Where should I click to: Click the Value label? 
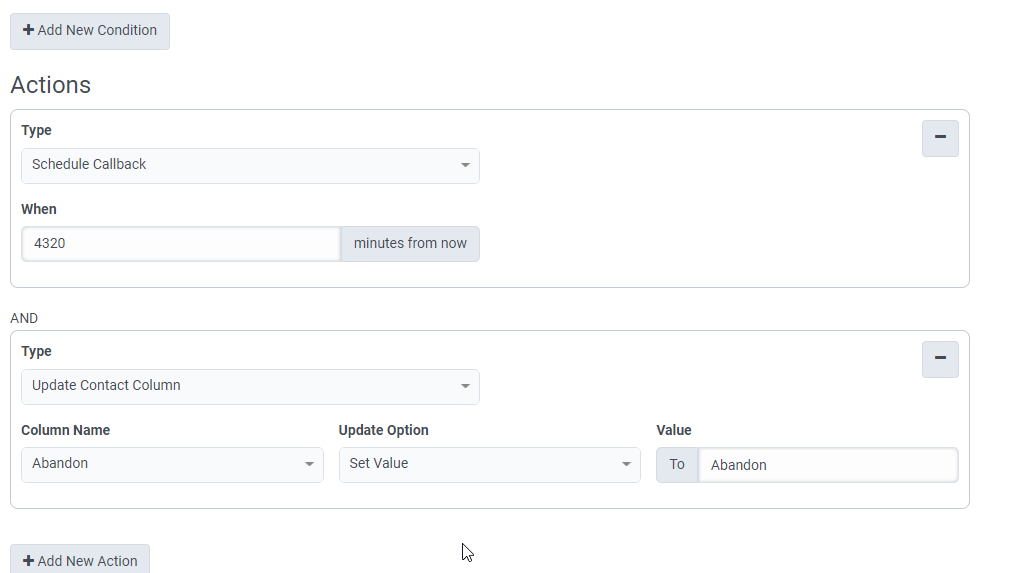click(674, 430)
